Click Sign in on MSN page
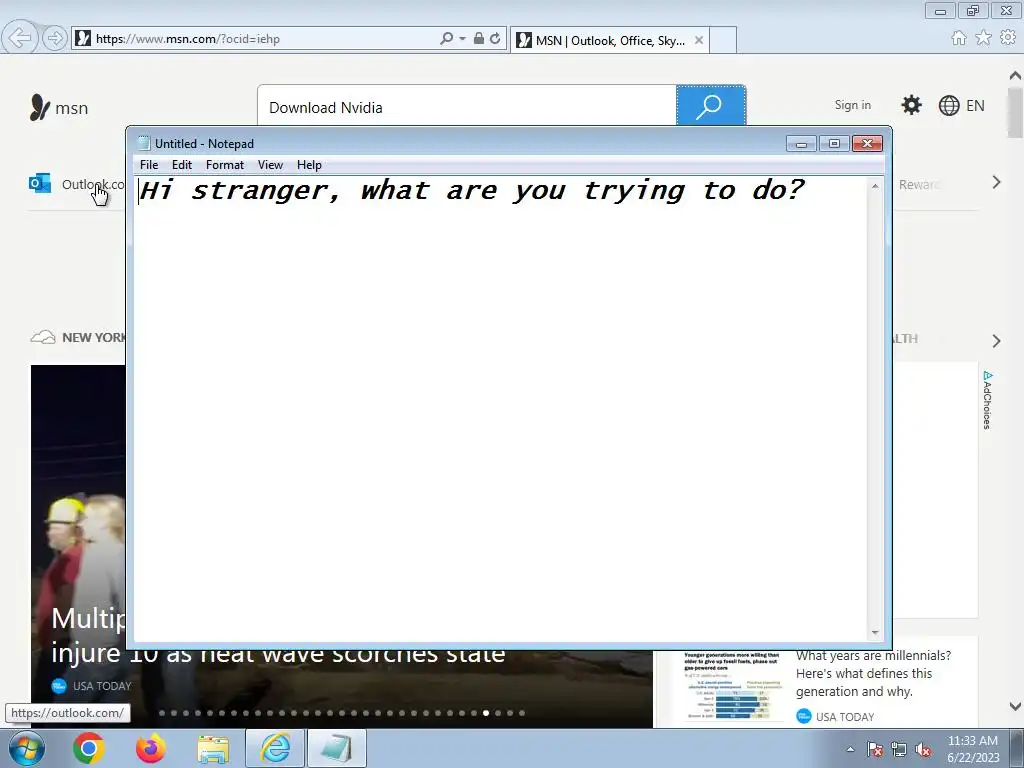The width and height of the screenshot is (1024, 768). click(x=852, y=105)
